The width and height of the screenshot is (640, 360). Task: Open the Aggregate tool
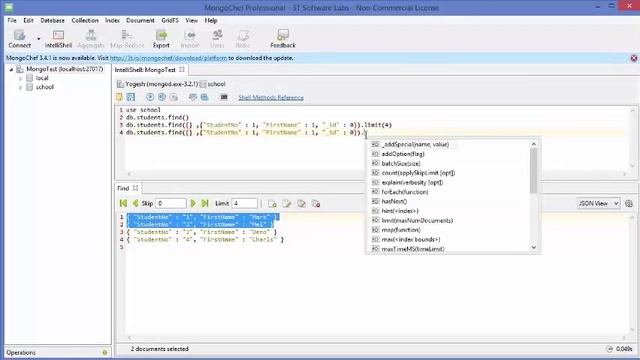91,39
